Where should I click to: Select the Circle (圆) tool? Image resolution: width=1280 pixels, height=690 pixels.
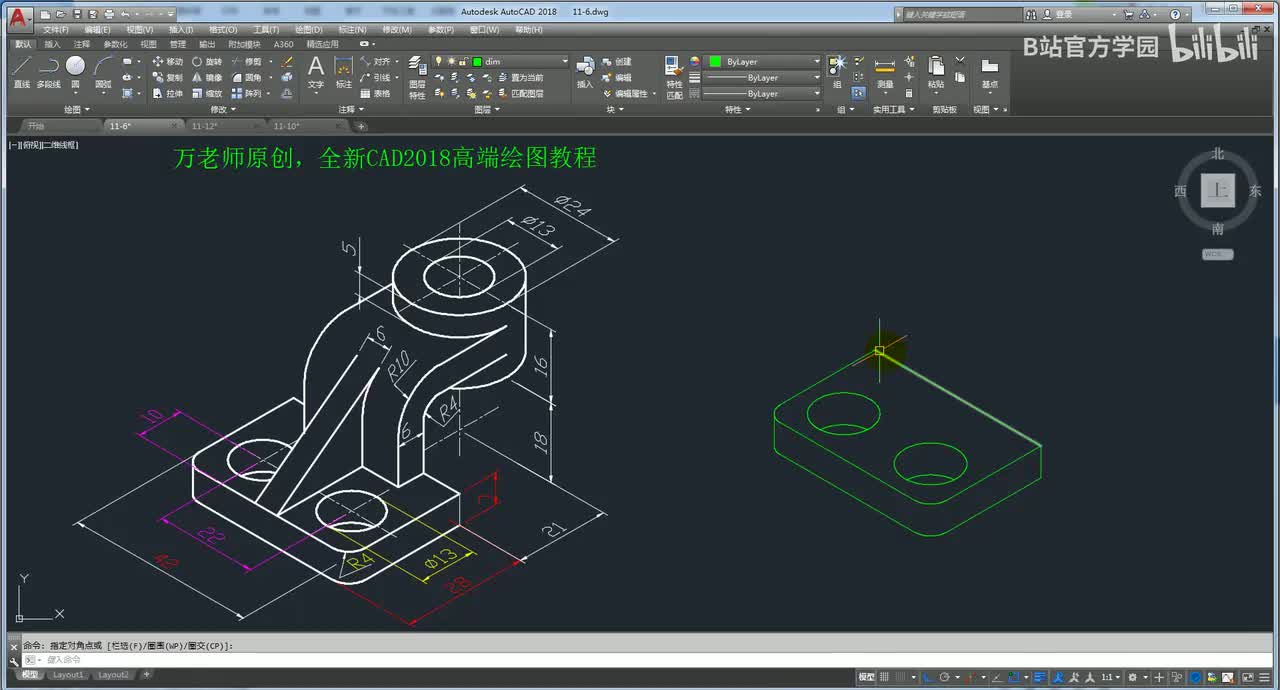pos(75,72)
